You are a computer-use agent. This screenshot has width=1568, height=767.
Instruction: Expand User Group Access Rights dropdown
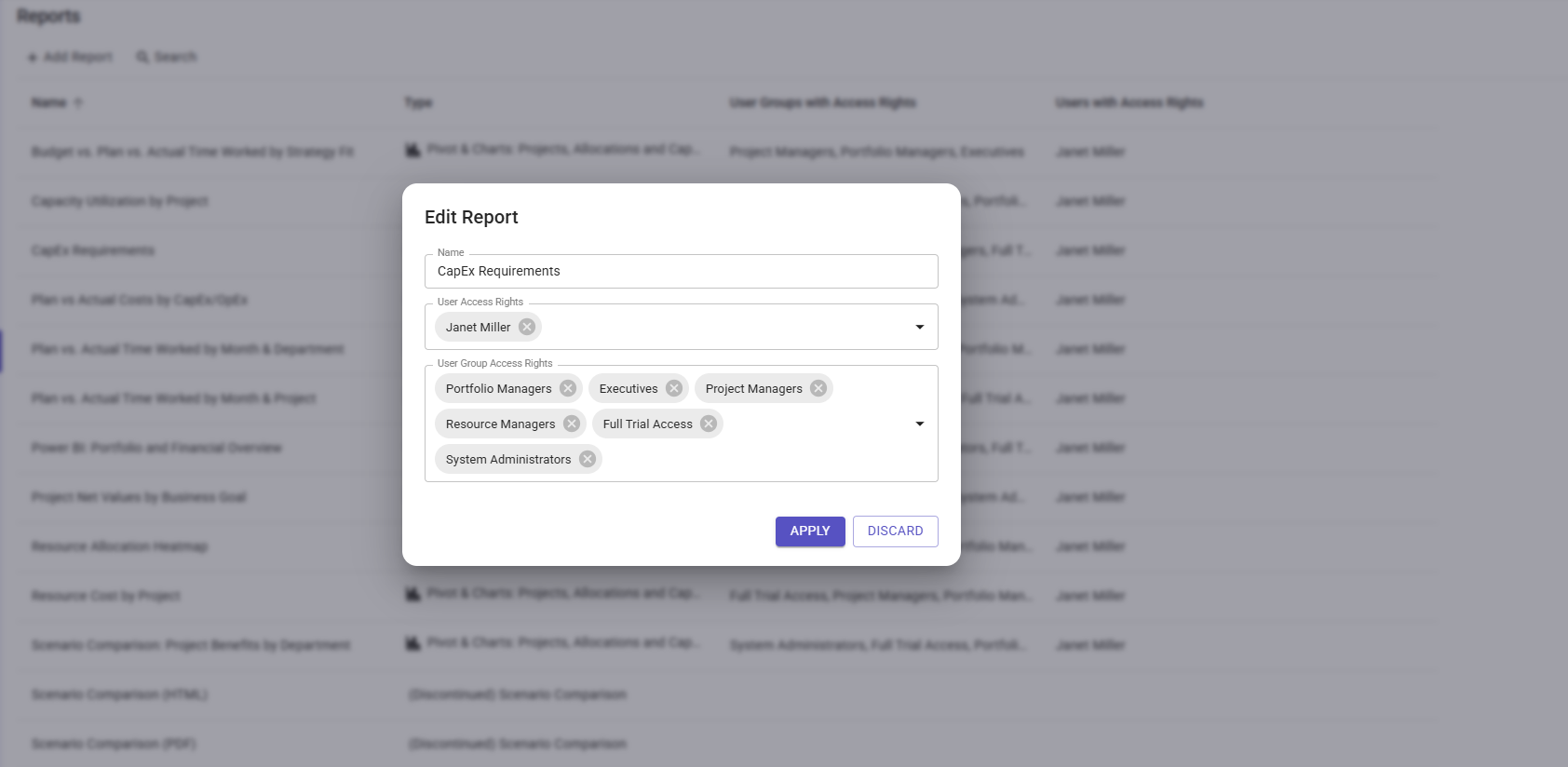pos(919,424)
